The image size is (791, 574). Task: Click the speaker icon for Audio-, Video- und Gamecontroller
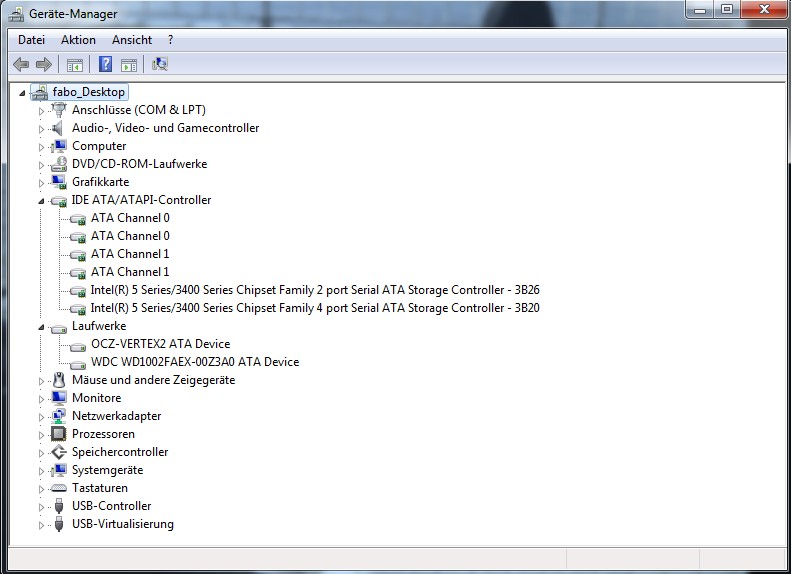[58, 128]
